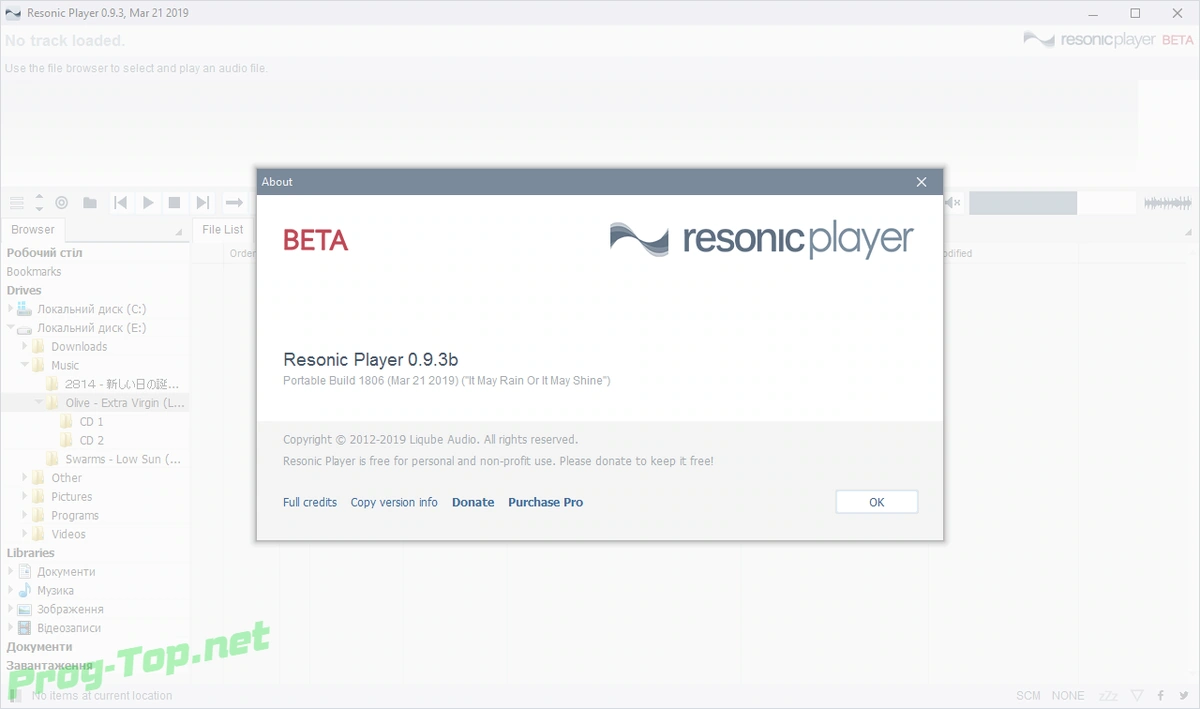Screen dimensions: 1200x709
Task: Select the Libraries heading
Action: pyautogui.click(x=31, y=553)
